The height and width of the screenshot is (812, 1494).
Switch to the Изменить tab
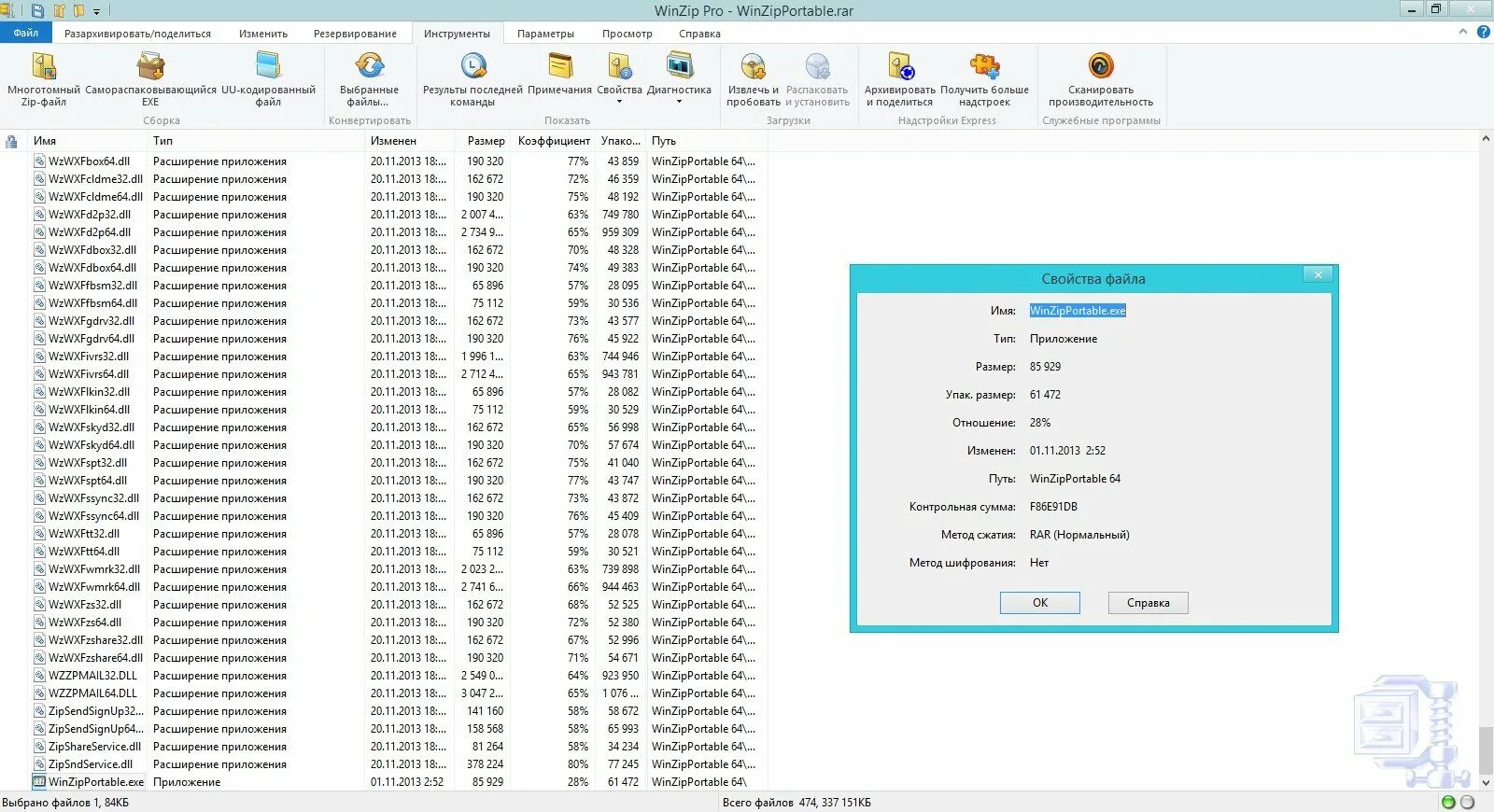coord(263,34)
